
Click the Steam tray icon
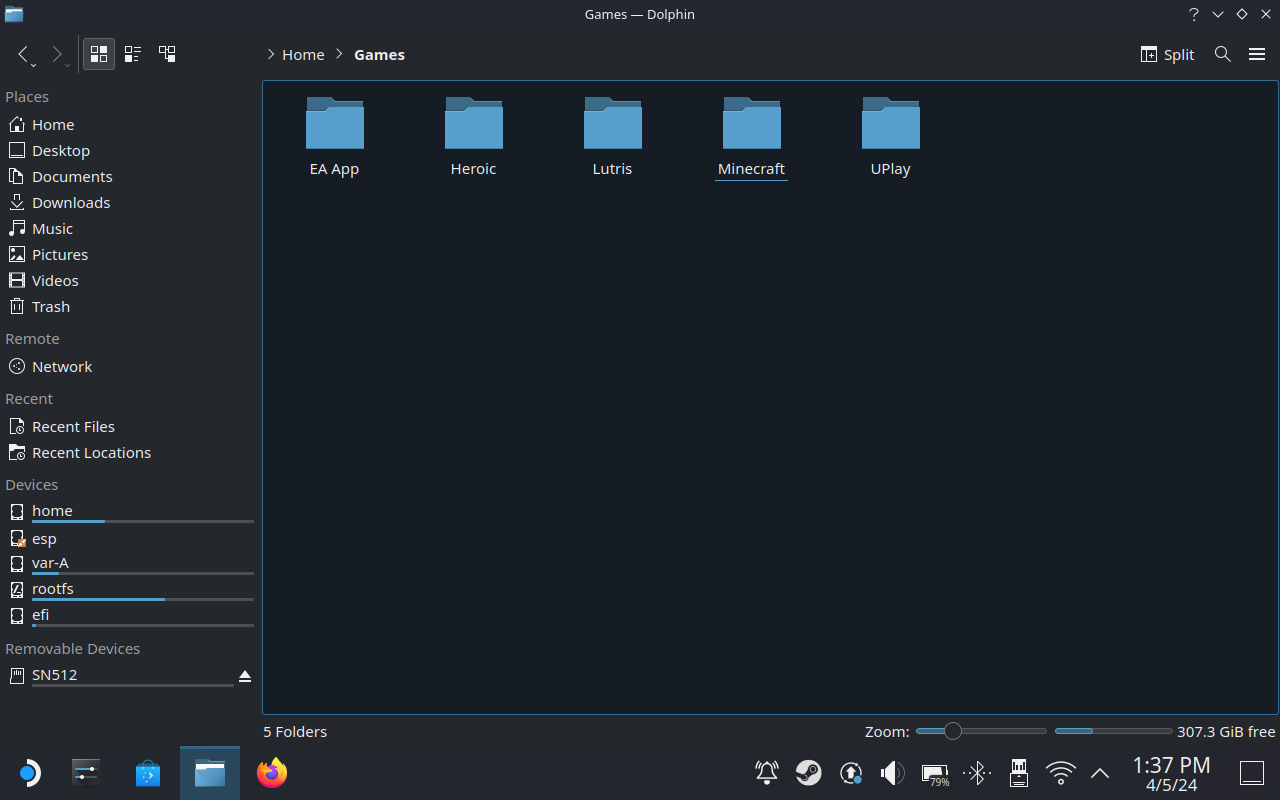pos(808,773)
